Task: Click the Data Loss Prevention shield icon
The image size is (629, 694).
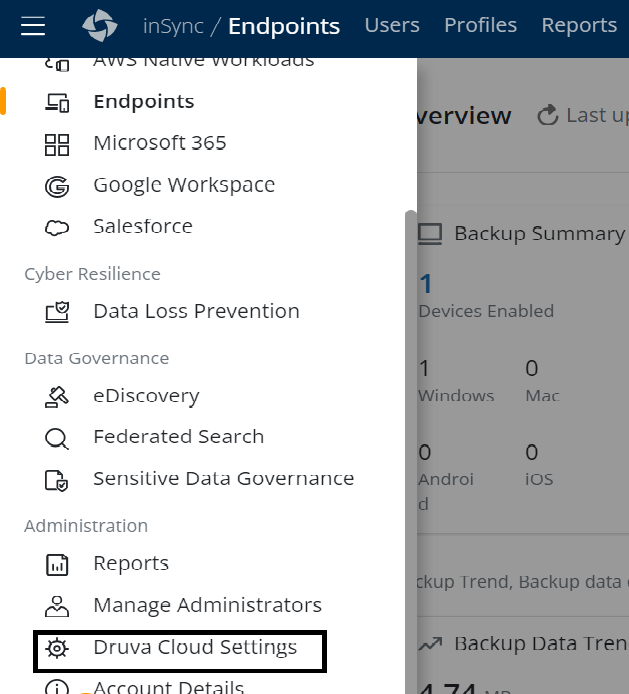Action: [x=57, y=312]
